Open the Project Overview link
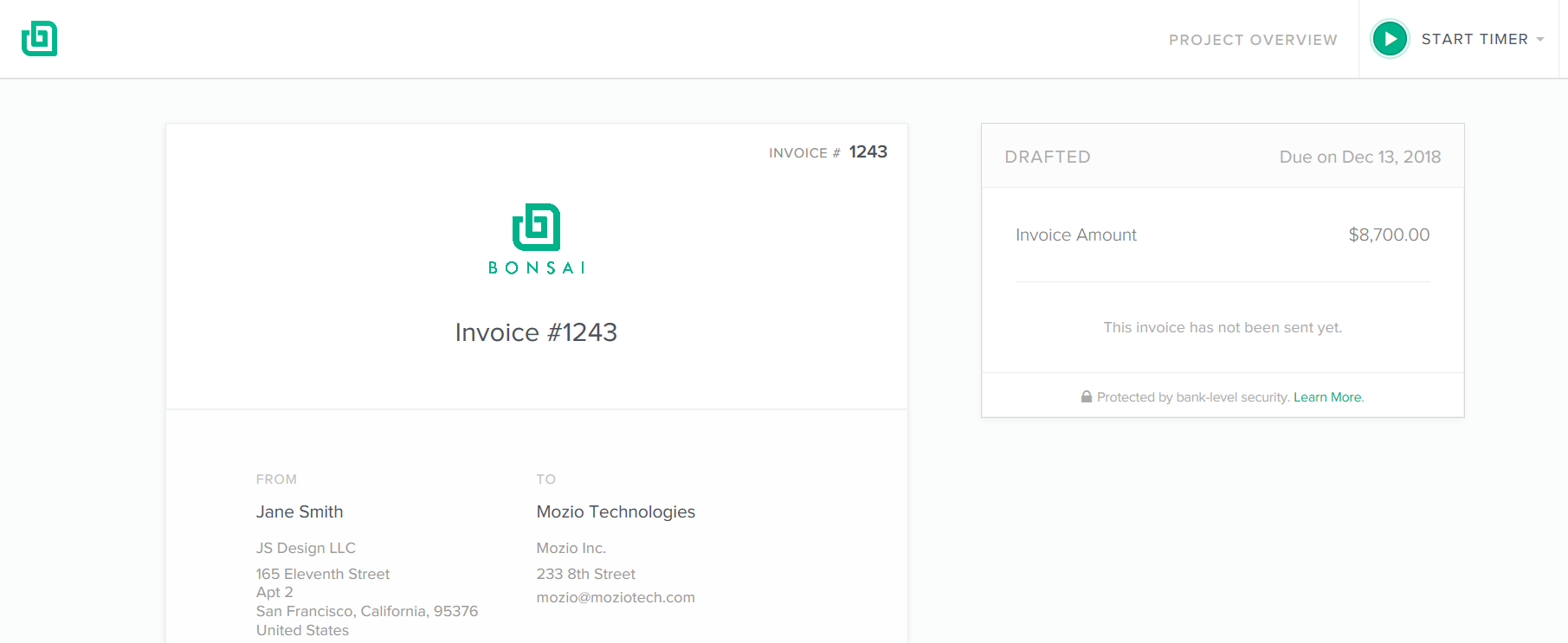This screenshot has height=643, width=1568. tap(1253, 40)
